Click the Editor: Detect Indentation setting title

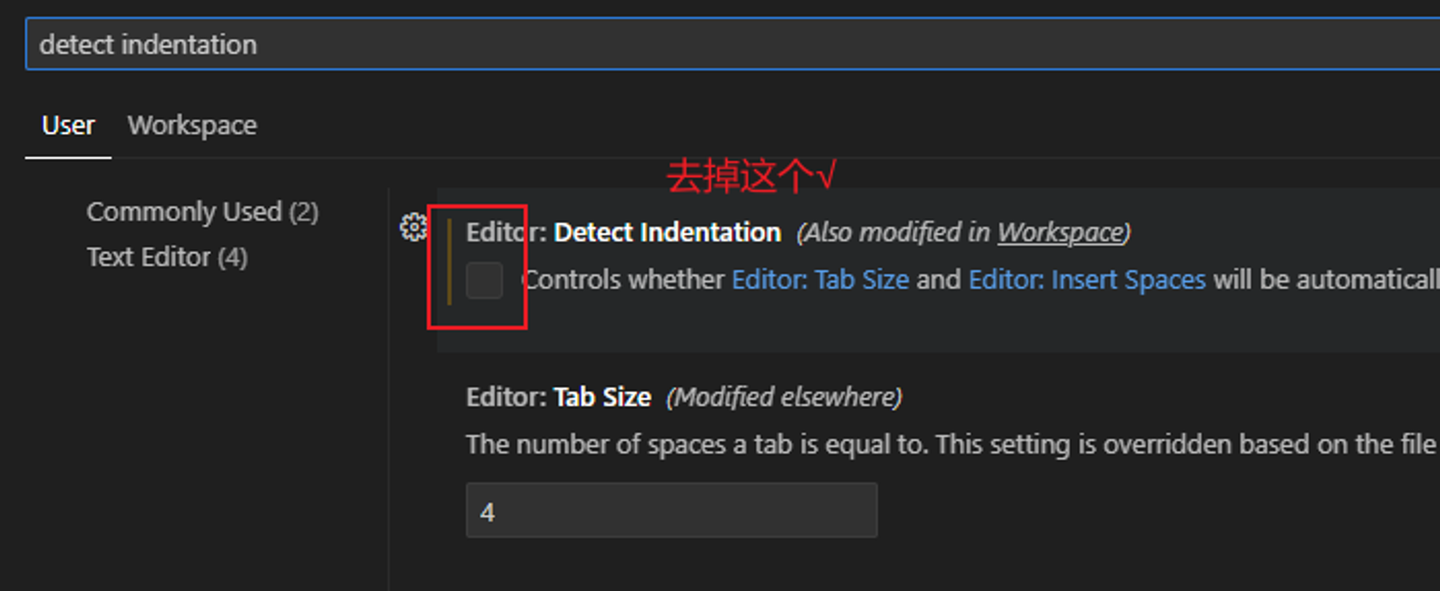(622, 232)
